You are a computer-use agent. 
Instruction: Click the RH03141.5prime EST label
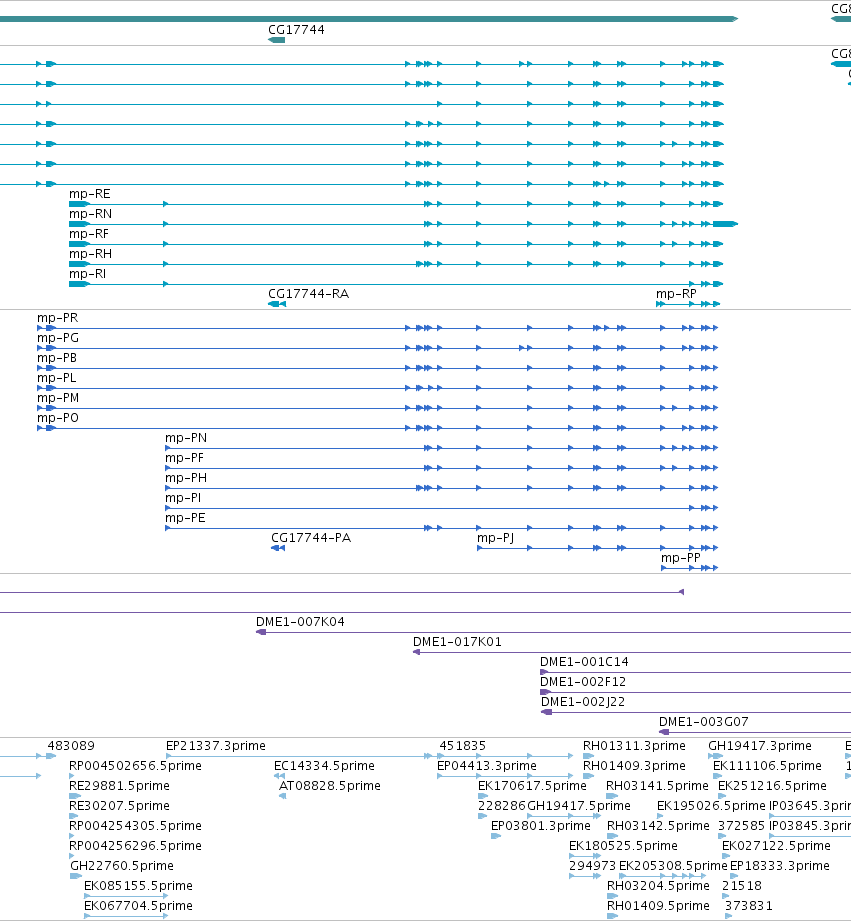tap(657, 785)
